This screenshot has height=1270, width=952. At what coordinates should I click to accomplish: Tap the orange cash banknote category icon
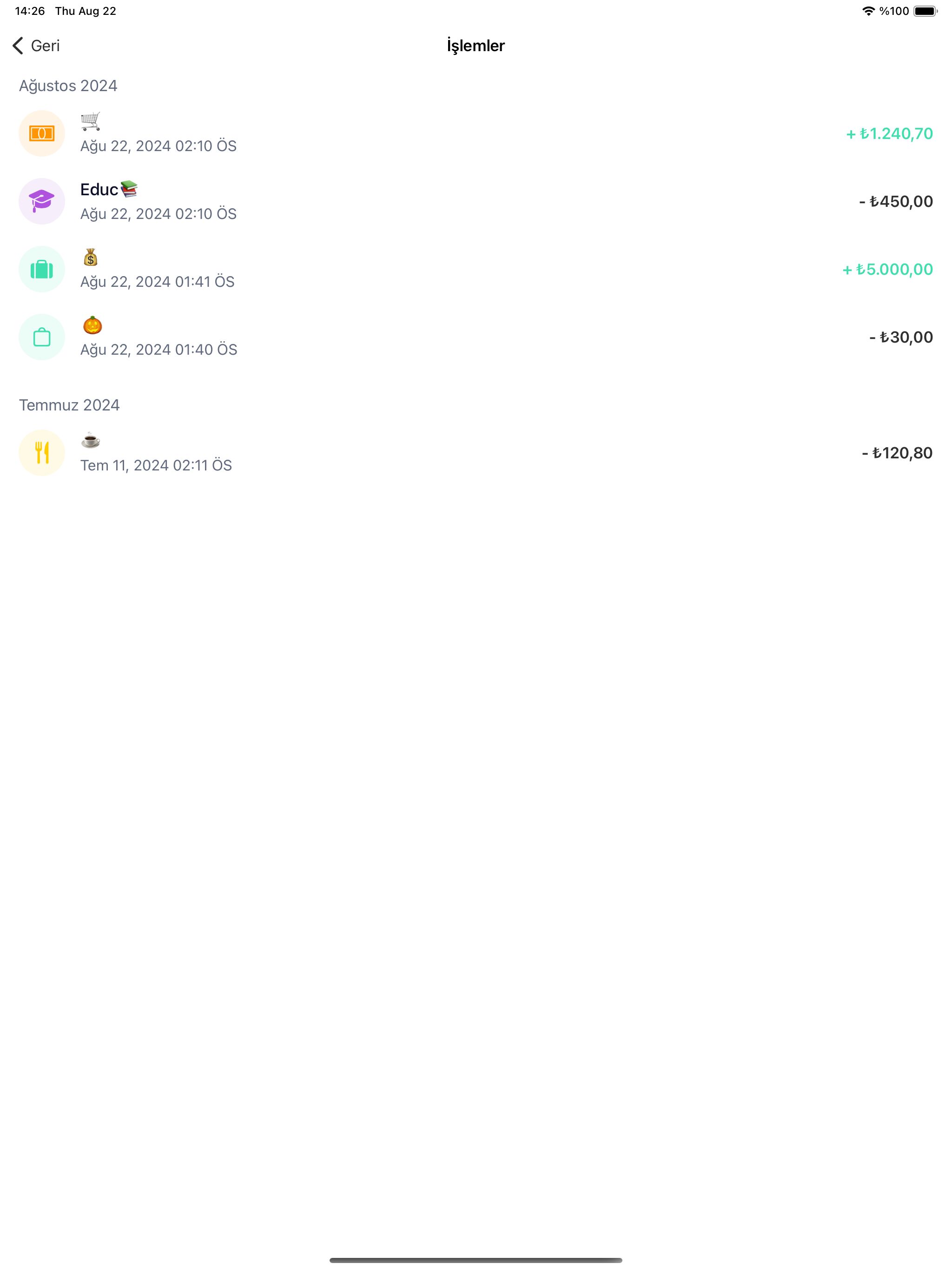42,133
